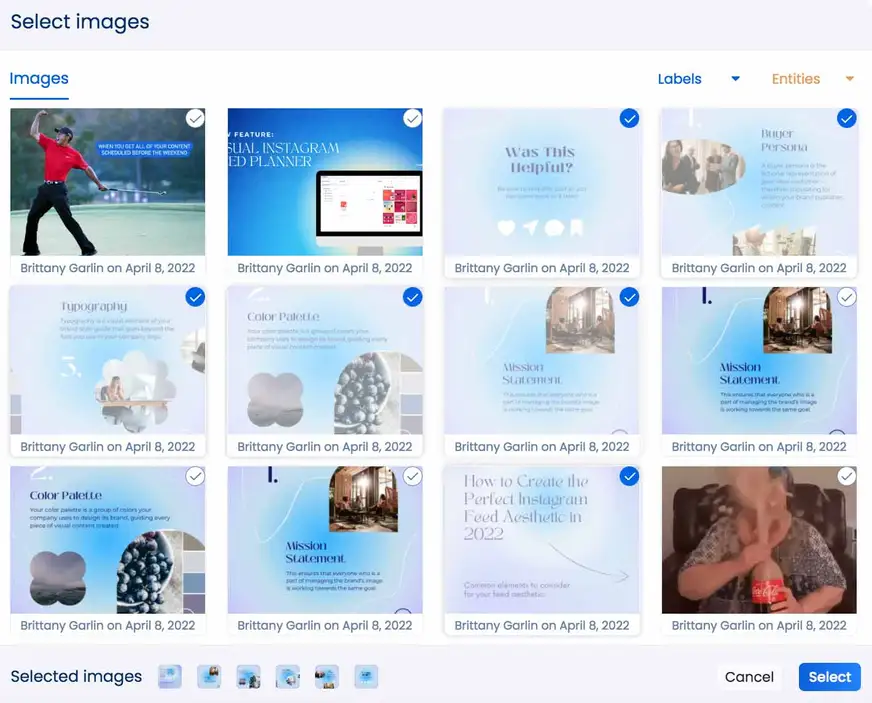Image resolution: width=872 pixels, height=703 pixels.
Task: Select the bottom-left Color Palette image
Action: [x=195, y=477]
